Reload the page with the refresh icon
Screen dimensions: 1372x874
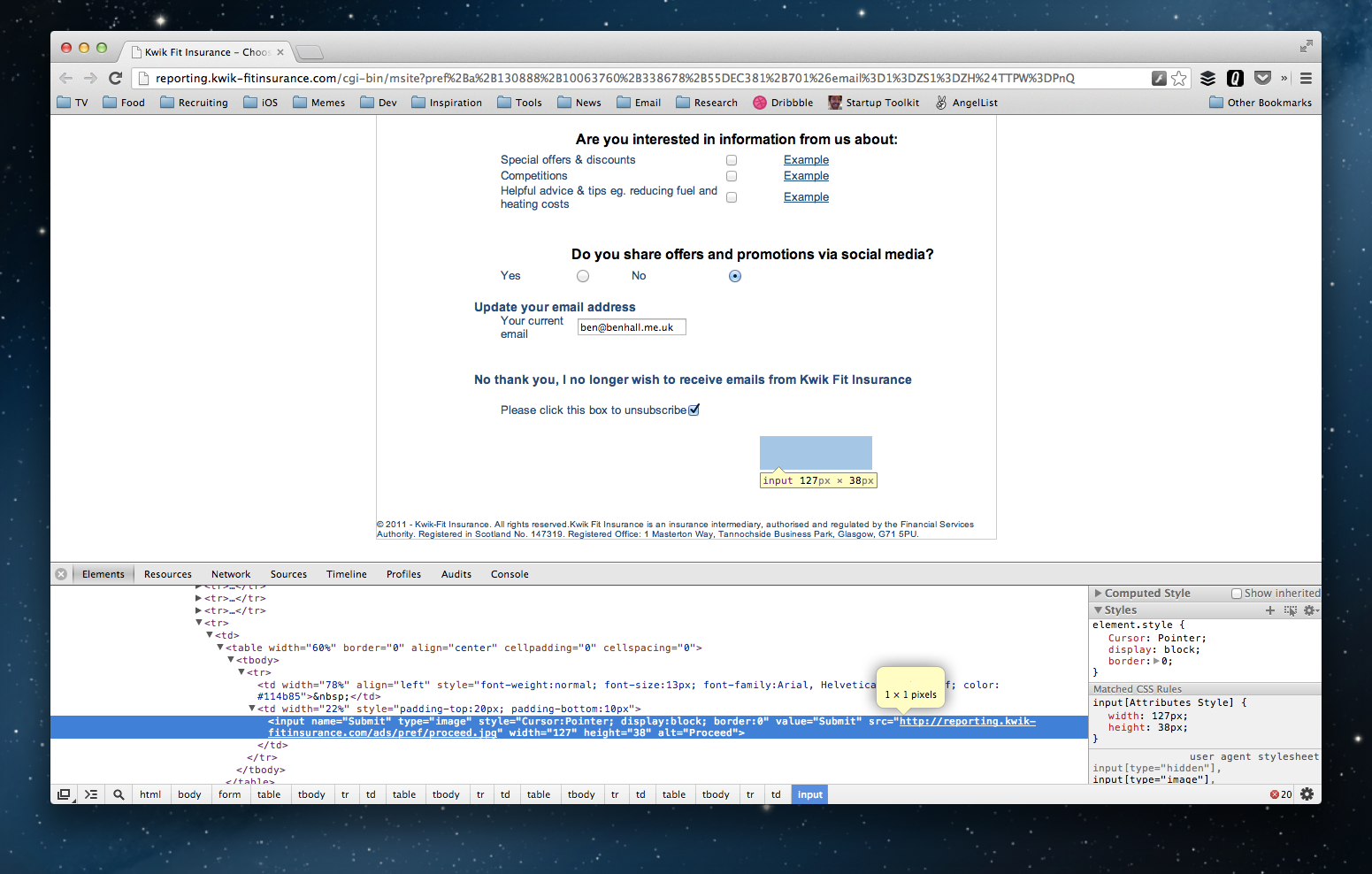click(x=115, y=78)
